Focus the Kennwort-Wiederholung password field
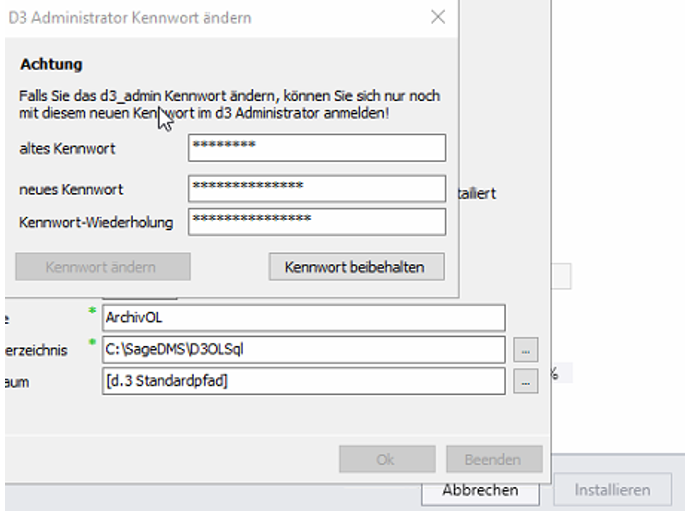 click(x=316, y=221)
